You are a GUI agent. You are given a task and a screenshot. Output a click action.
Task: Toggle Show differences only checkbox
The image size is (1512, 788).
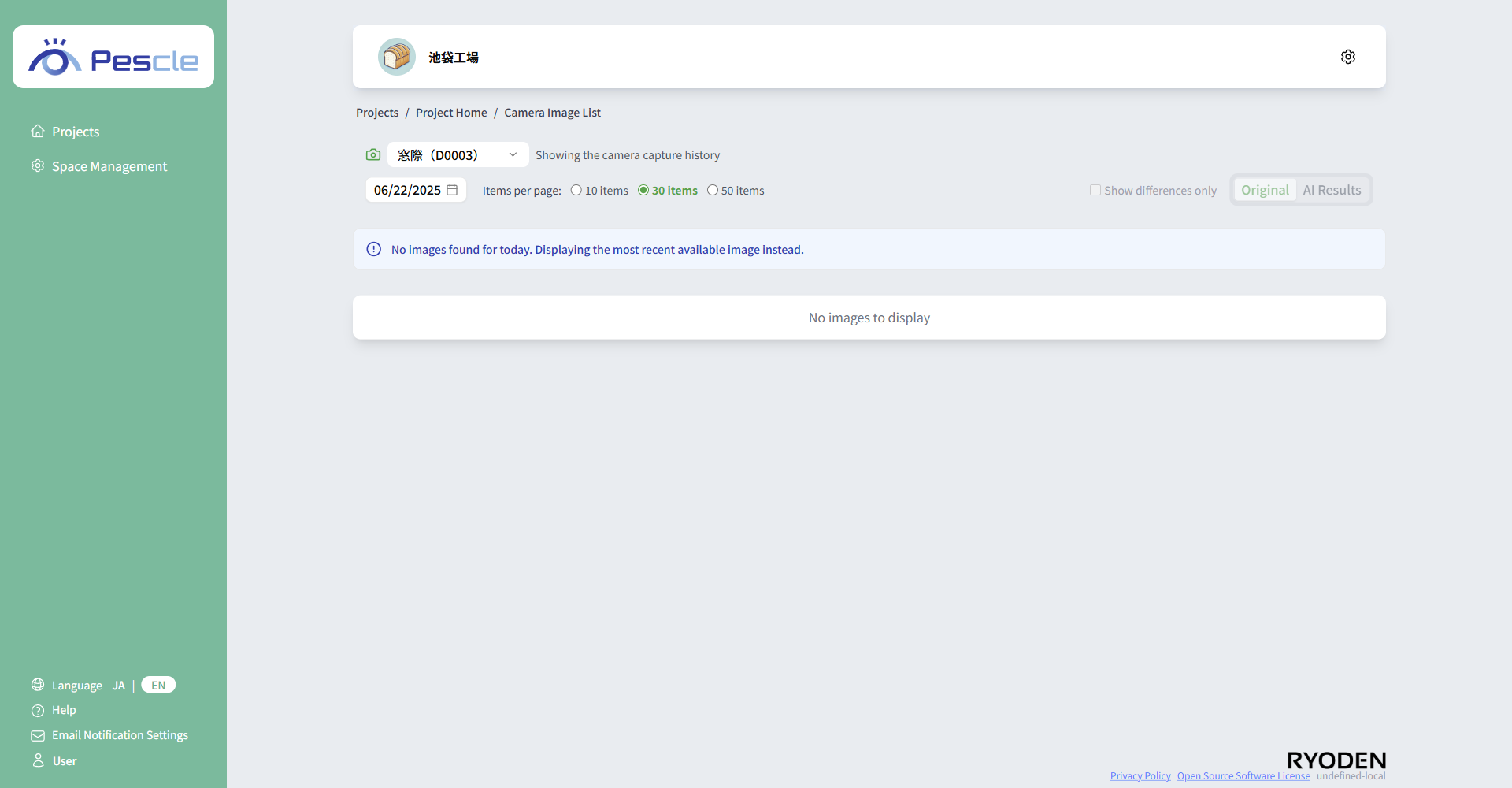click(1095, 190)
